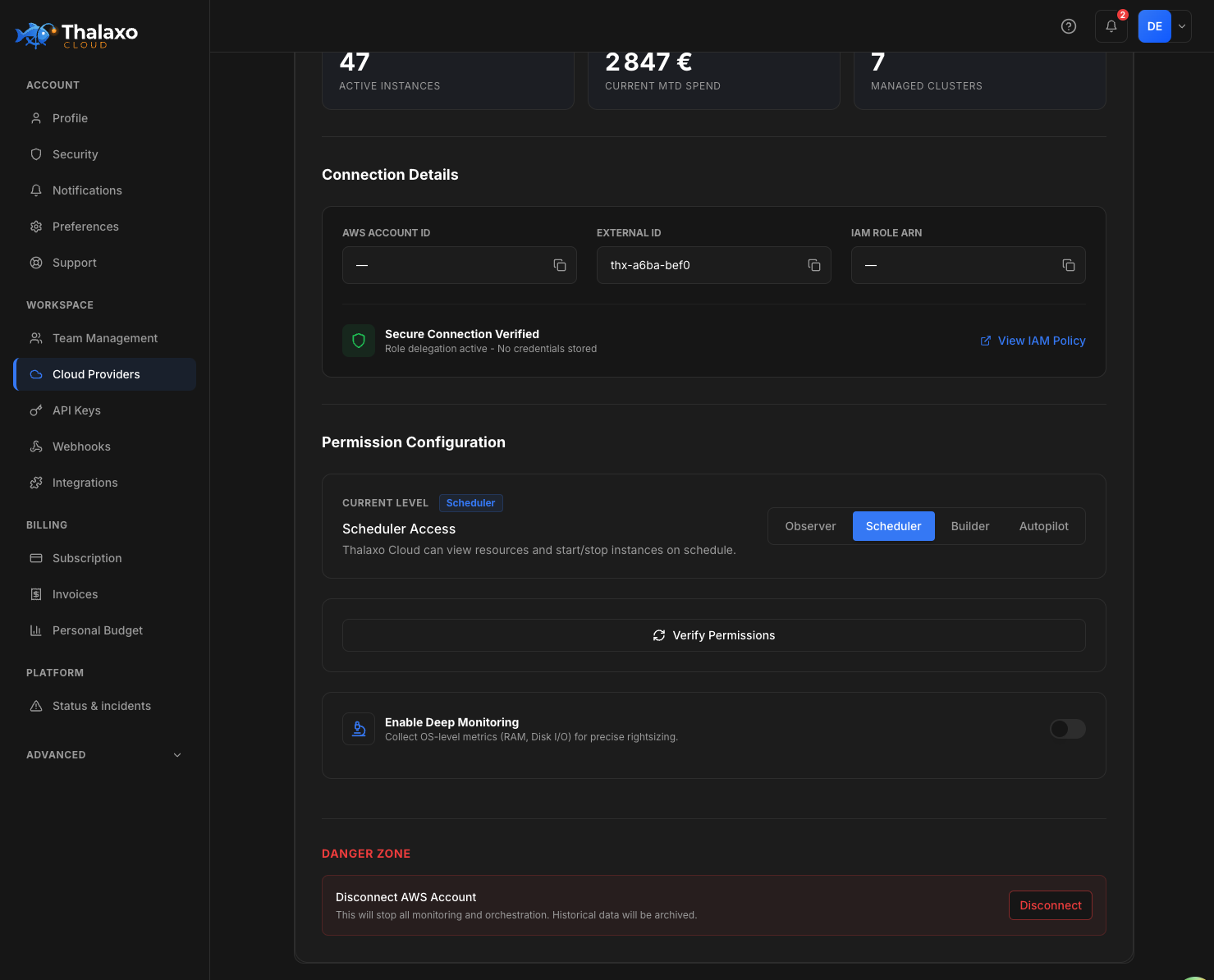Image resolution: width=1214 pixels, height=980 pixels.
Task: Click the red Disconnect button
Action: pyautogui.click(x=1051, y=905)
